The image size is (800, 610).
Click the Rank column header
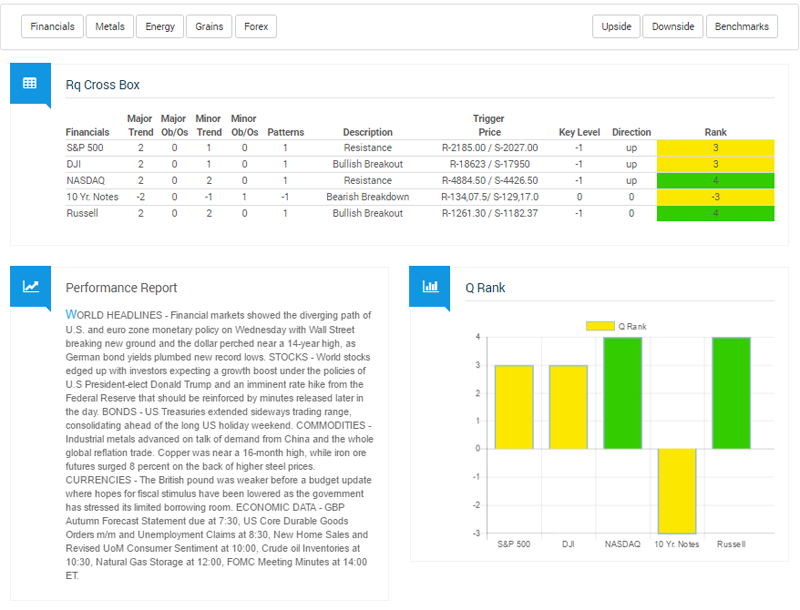pyautogui.click(x=715, y=132)
